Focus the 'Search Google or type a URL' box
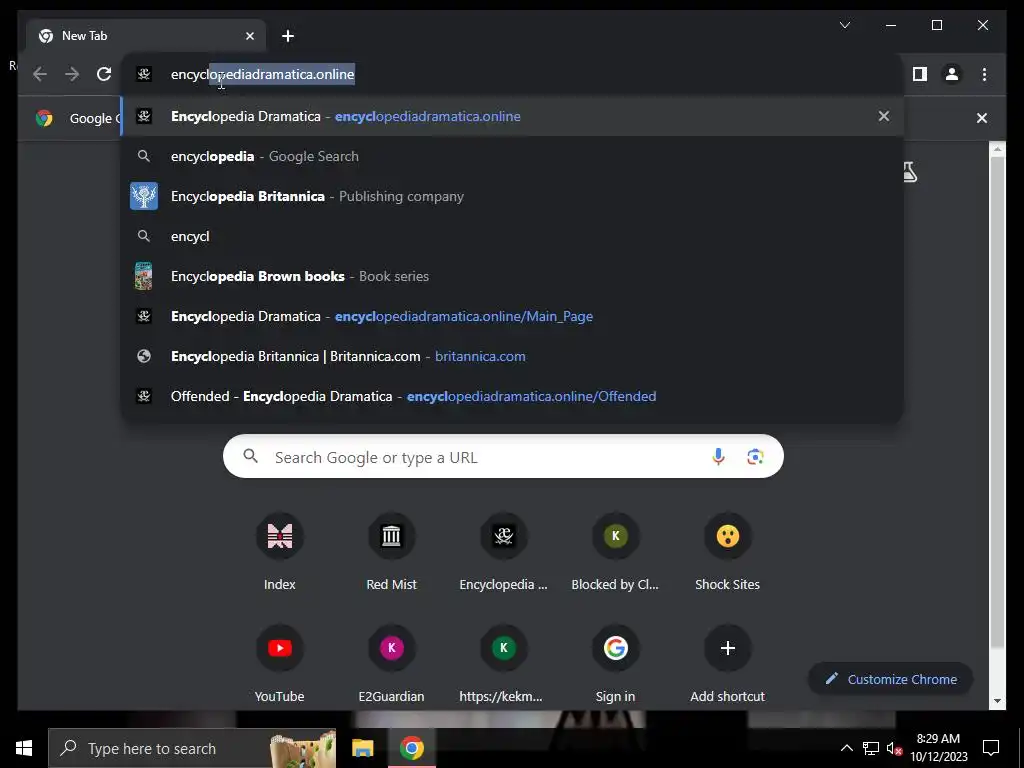 [503, 456]
